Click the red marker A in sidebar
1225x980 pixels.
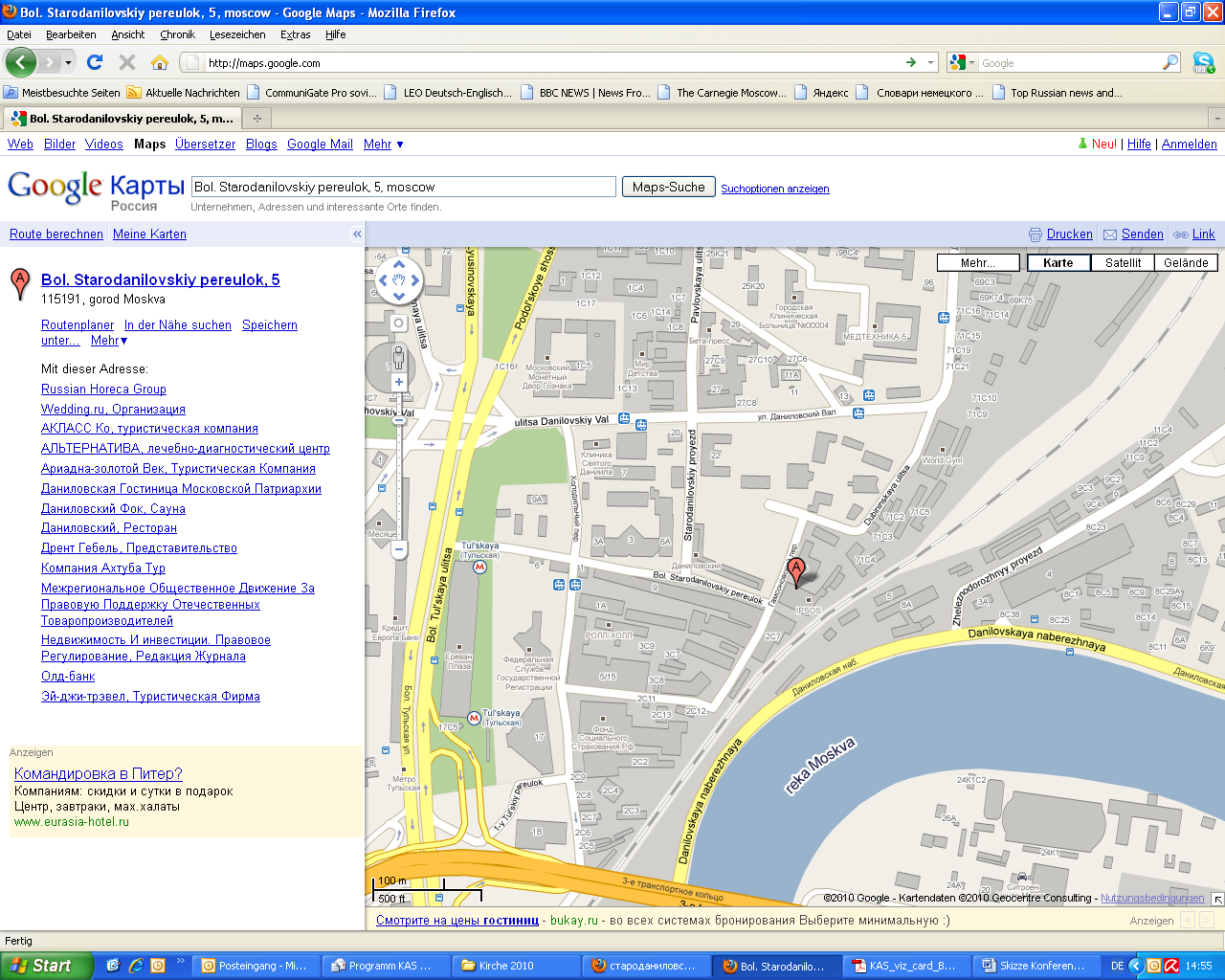(20, 283)
